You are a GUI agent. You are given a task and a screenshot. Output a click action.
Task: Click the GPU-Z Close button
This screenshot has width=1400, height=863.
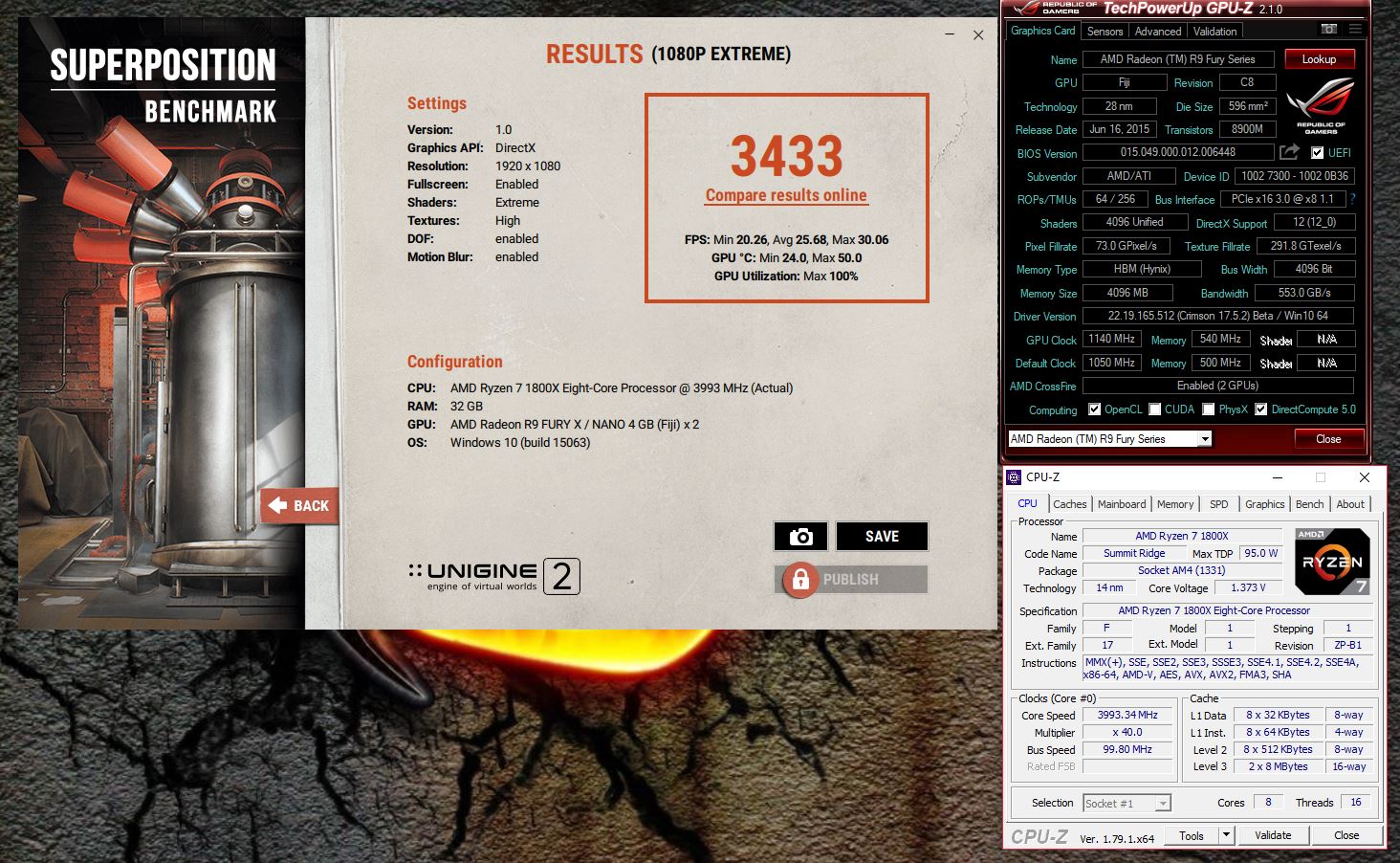click(1328, 439)
